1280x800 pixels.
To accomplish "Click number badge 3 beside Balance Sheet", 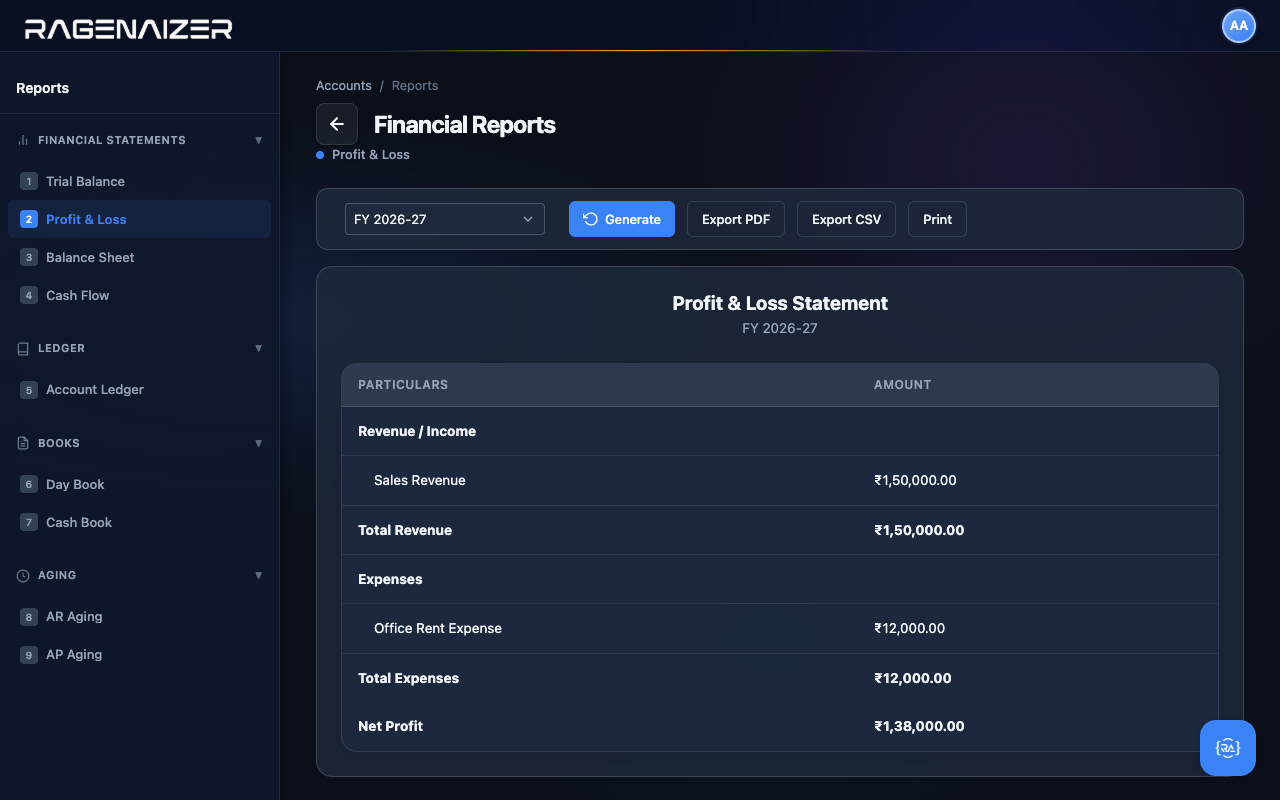I will click(x=29, y=257).
